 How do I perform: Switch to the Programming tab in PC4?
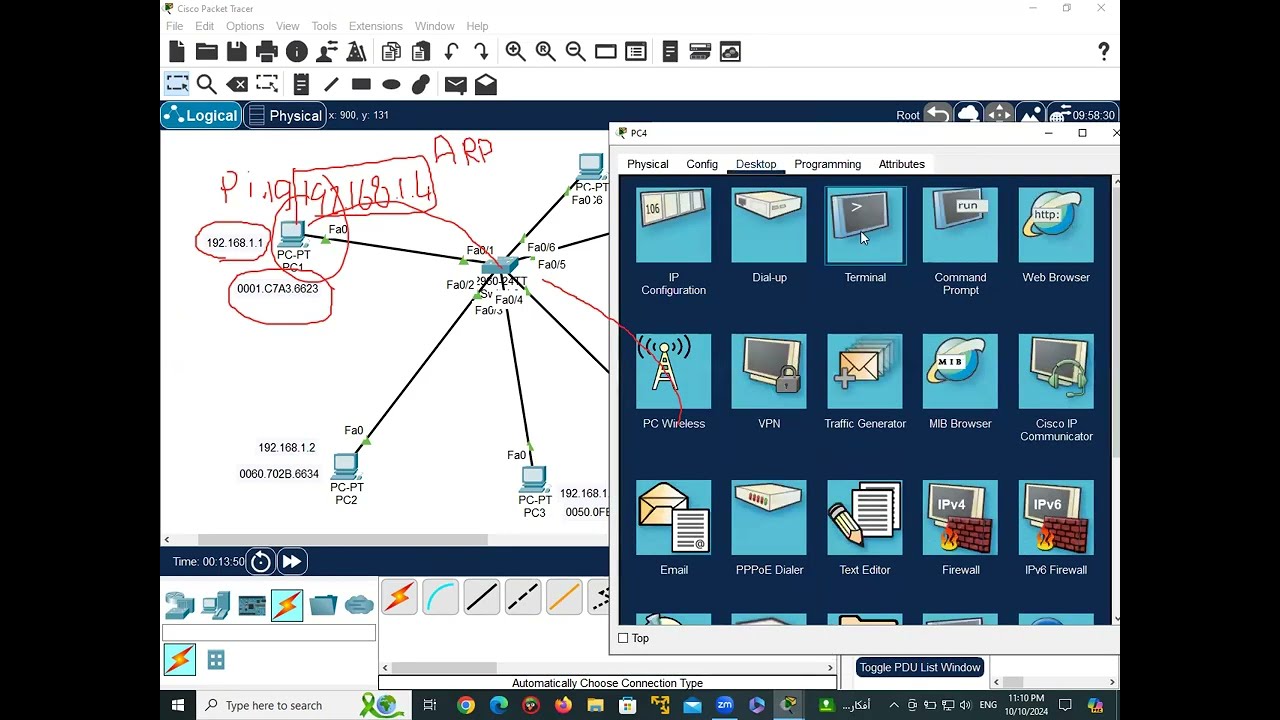[827, 164]
